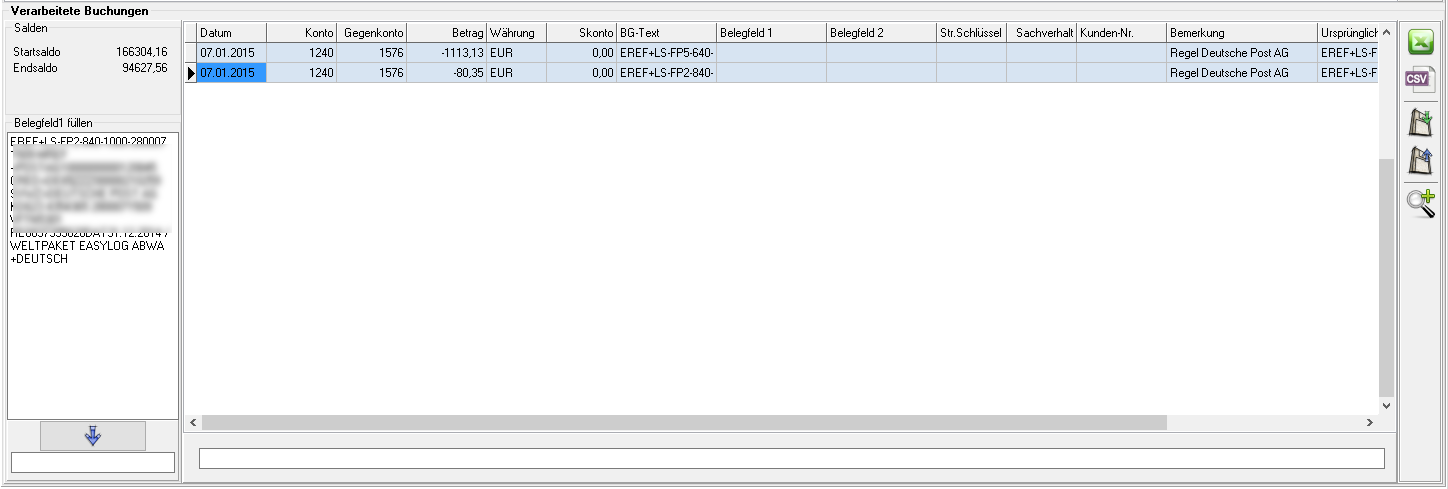Select the row marker of the current booking

point(190,73)
